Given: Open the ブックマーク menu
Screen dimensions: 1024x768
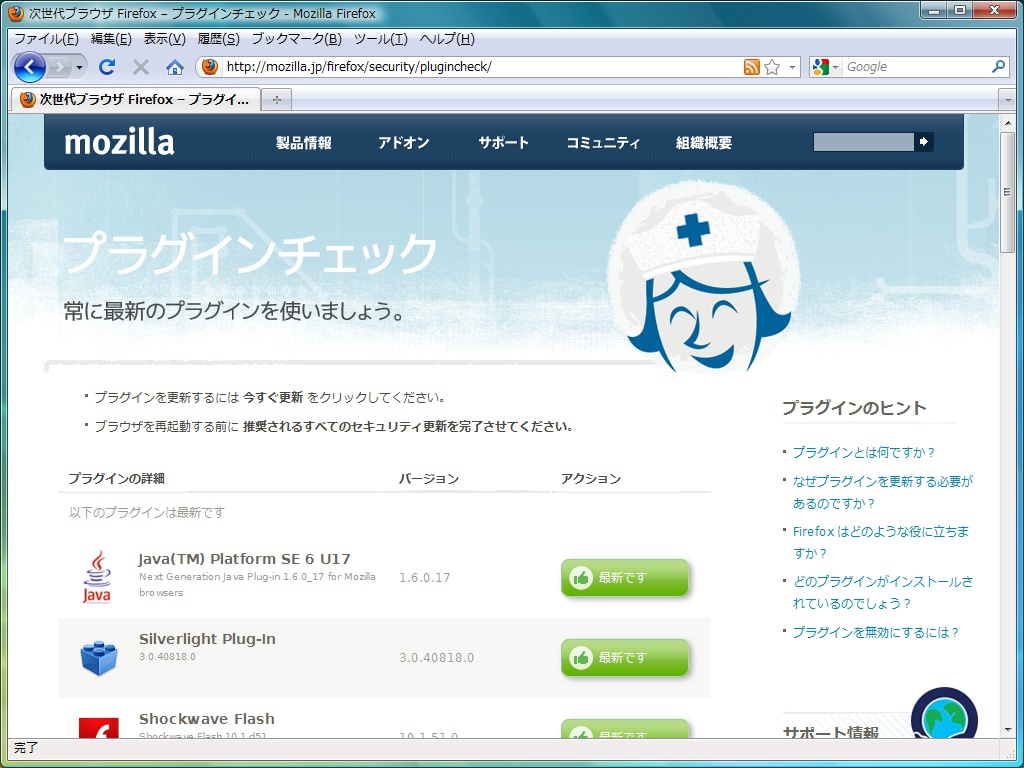Looking at the screenshot, I should pyautogui.click(x=296, y=39).
